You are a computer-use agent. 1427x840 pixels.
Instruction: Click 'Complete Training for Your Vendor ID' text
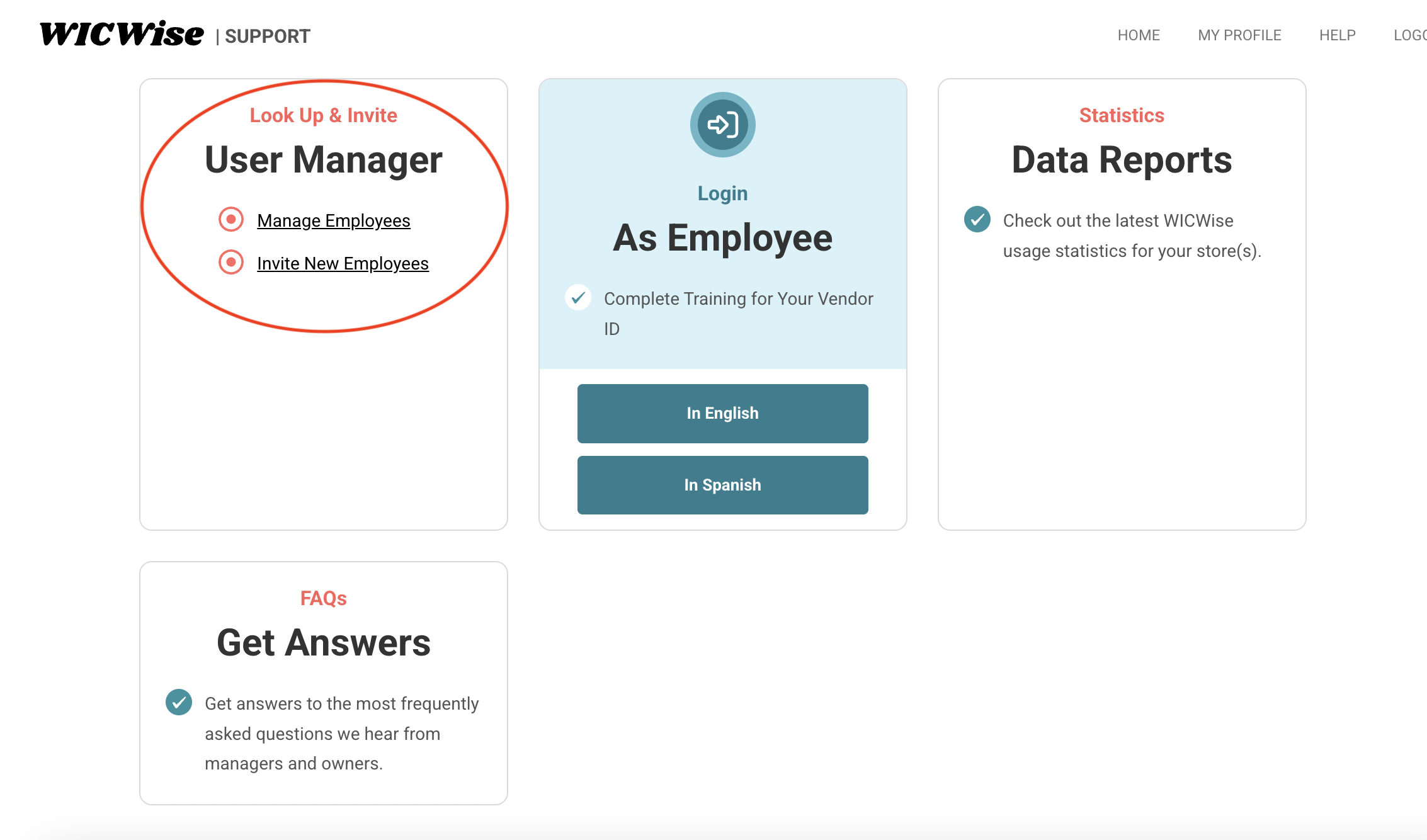(x=738, y=314)
